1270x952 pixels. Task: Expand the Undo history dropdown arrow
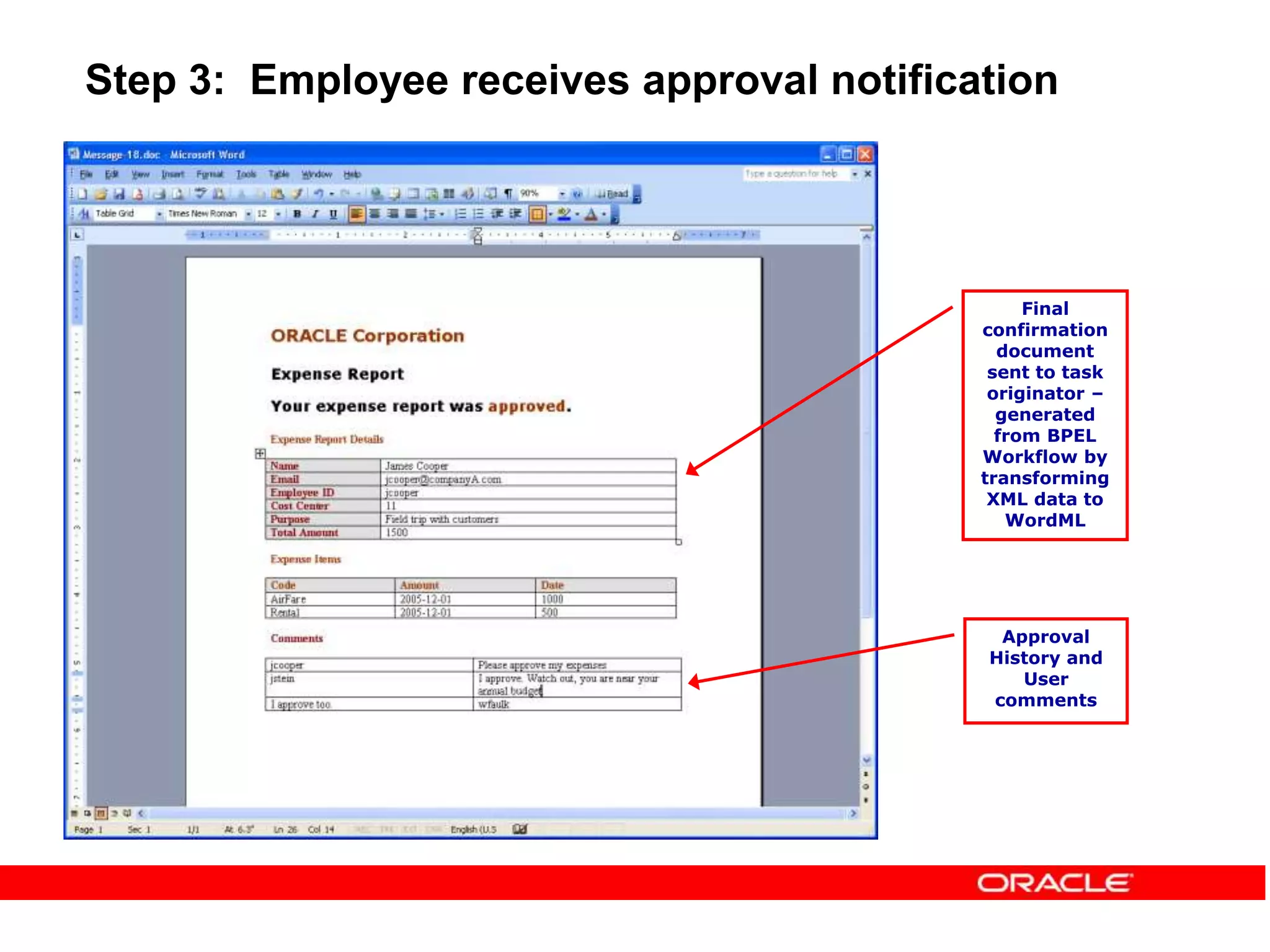click(x=332, y=194)
